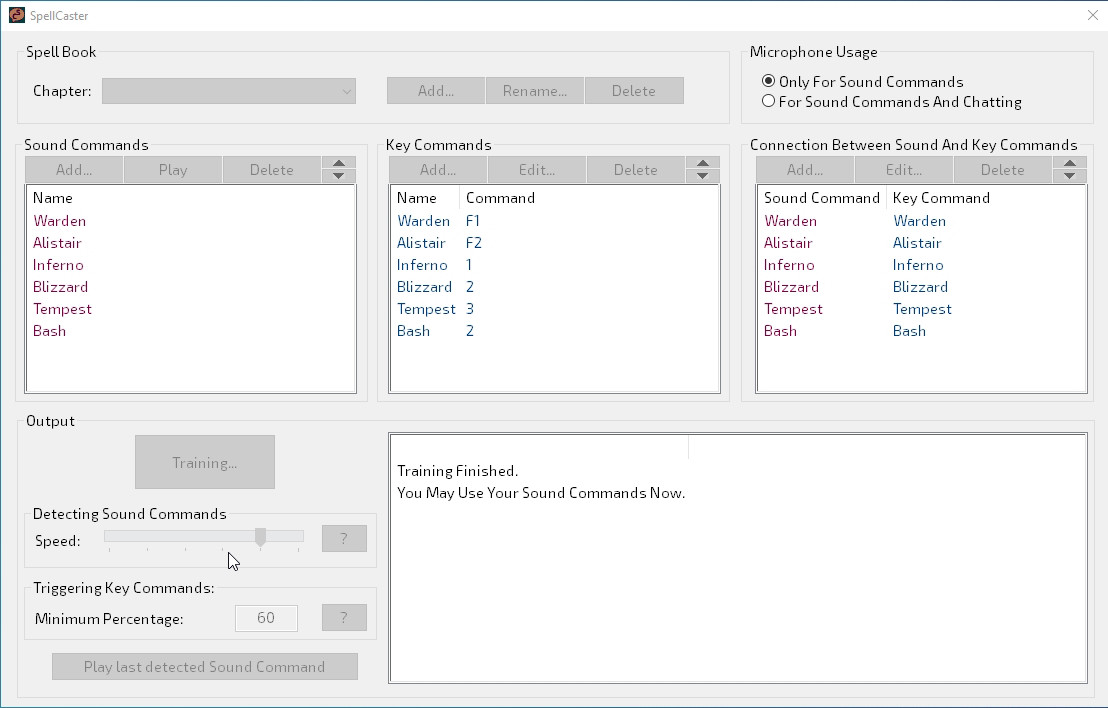The width and height of the screenshot is (1108, 708).
Task: Move Key Commands item up with arrow
Action: point(703,164)
